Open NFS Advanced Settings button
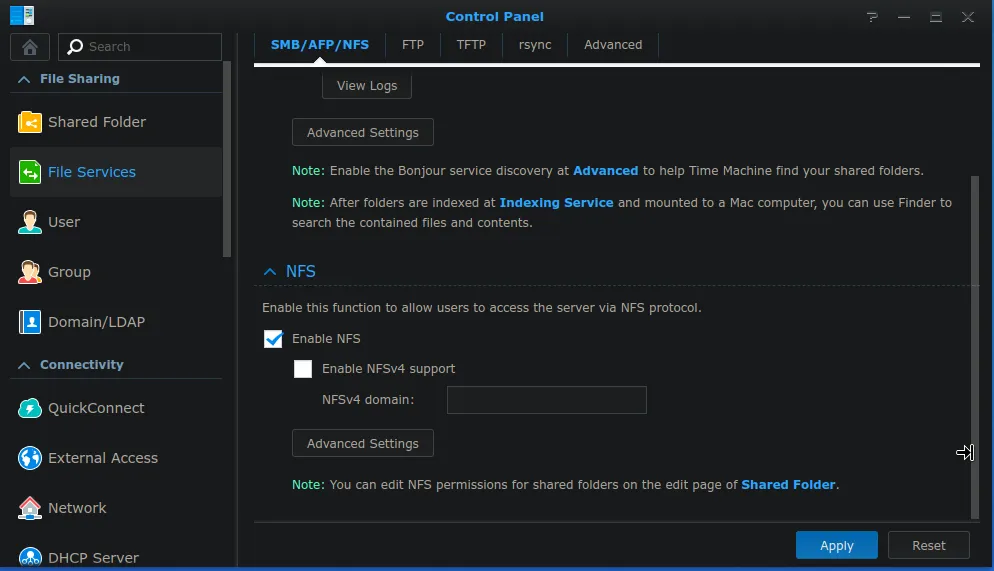994x571 pixels. (x=363, y=444)
